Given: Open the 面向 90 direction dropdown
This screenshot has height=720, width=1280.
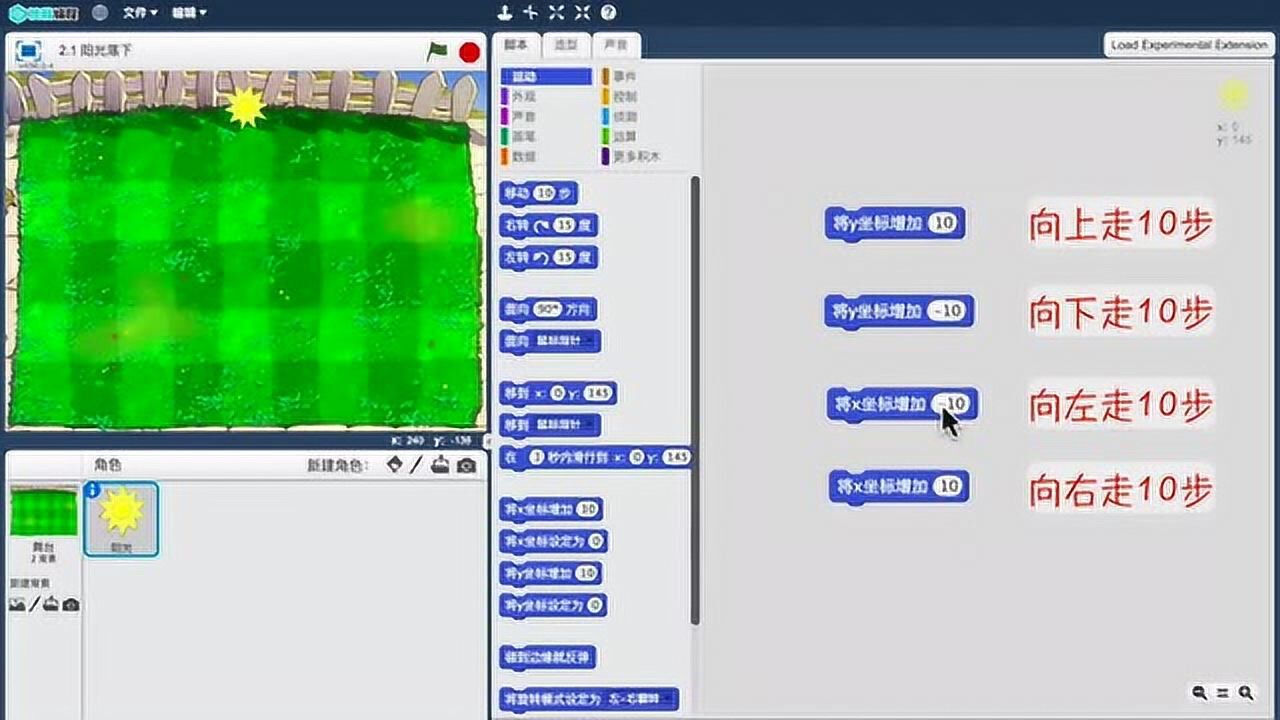Looking at the screenshot, I should pos(547,309).
